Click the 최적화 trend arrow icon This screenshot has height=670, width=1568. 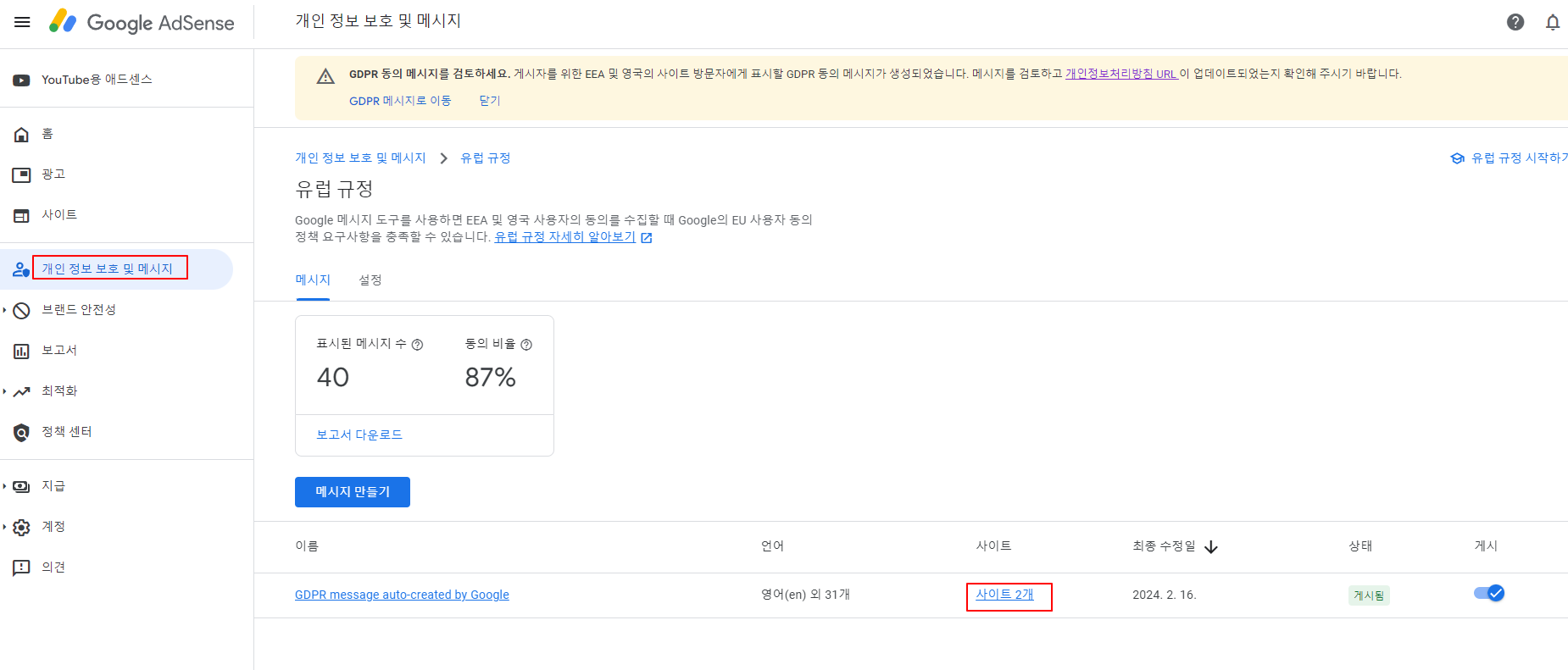click(x=21, y=391)
